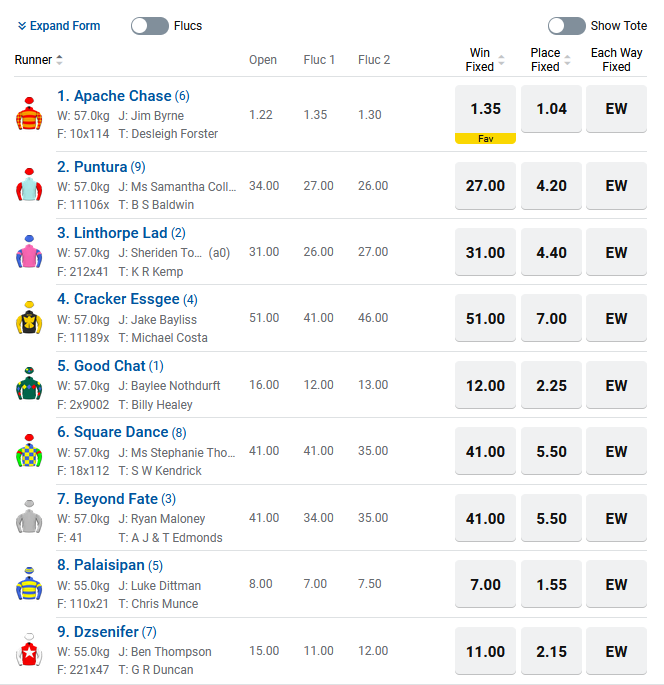This screenshot has width=664, height=685.
Task: Click Cracker Essgee jockey silks icon
Action: coord(27,319)
